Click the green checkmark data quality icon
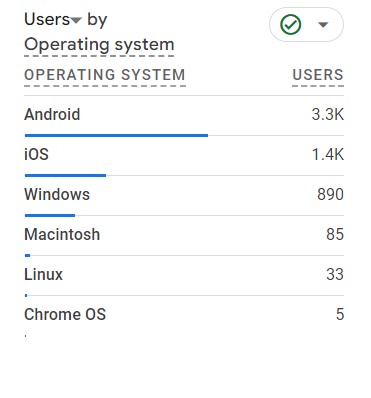Viewport: 371px width, 398px height. click(x=291, y=25)
